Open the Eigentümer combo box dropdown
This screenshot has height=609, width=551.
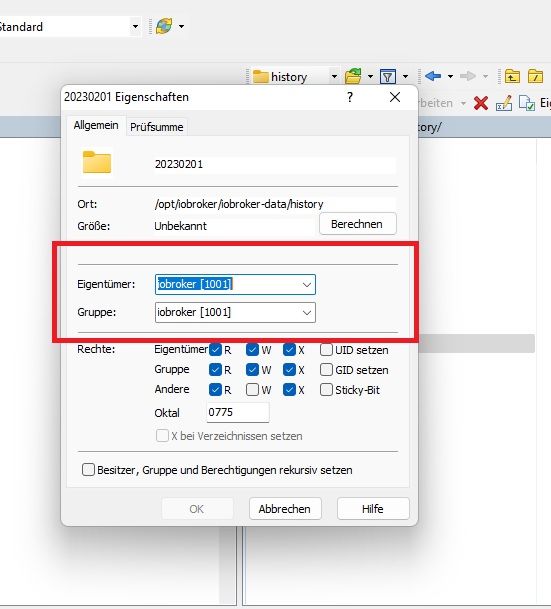(307, 285)
